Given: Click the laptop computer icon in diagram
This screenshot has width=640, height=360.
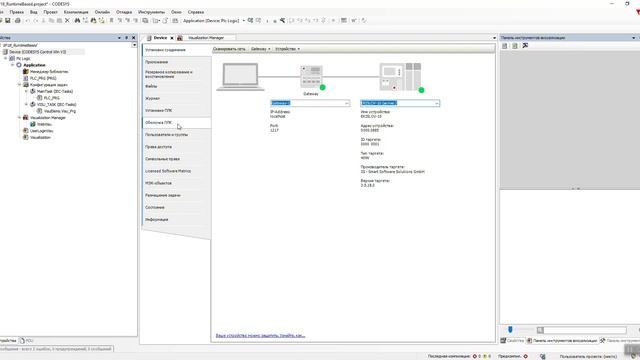Looking at the screenshot, I should tap(240, 76).
